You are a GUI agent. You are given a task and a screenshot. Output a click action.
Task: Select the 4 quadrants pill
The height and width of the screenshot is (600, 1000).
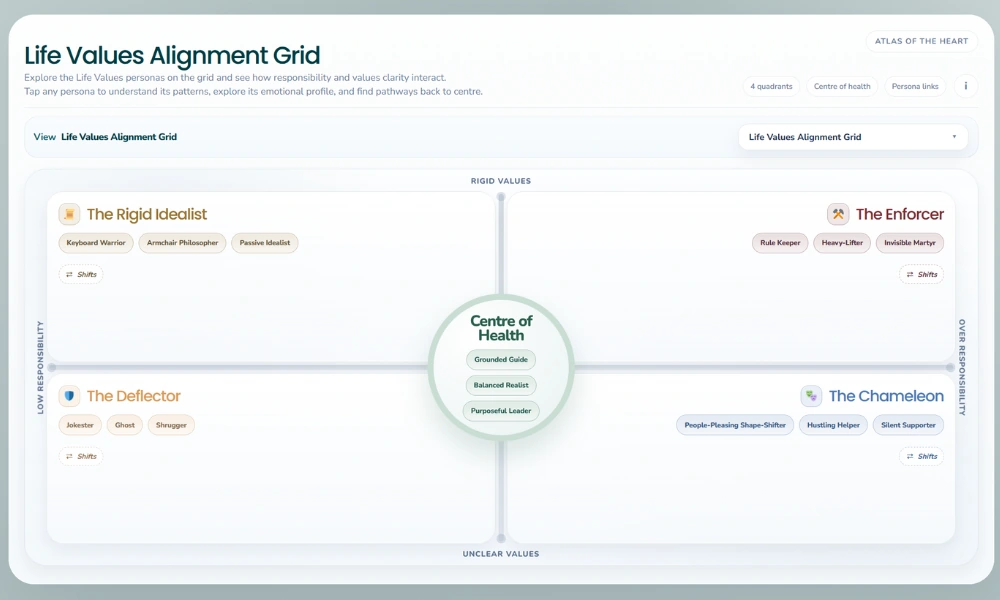[x=771, y=86]
